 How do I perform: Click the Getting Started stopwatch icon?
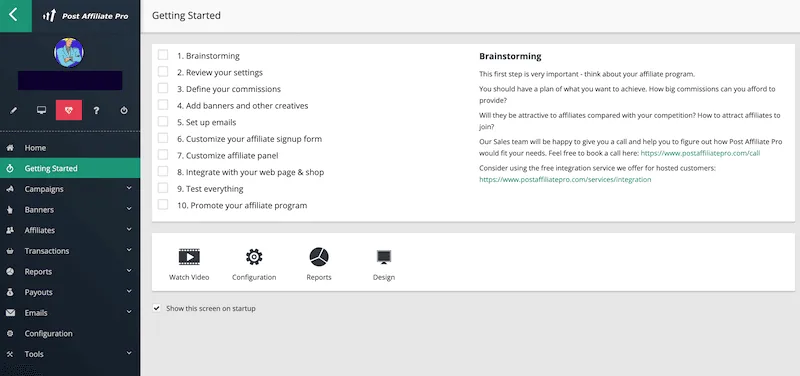(10, 168)
